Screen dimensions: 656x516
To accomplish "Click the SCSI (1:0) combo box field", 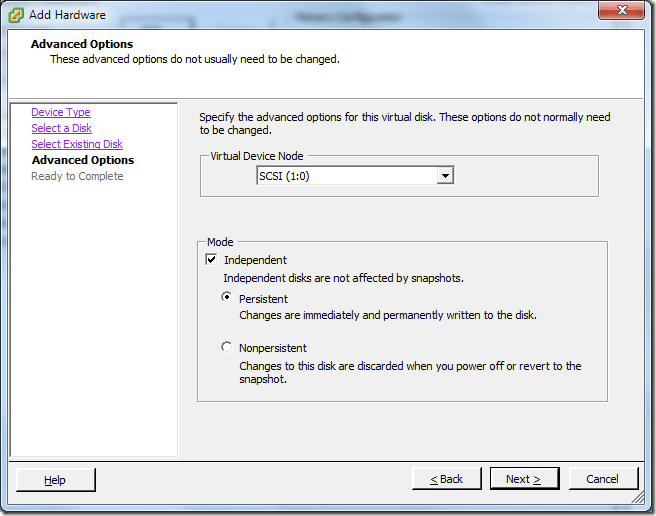I will (355, 176).
